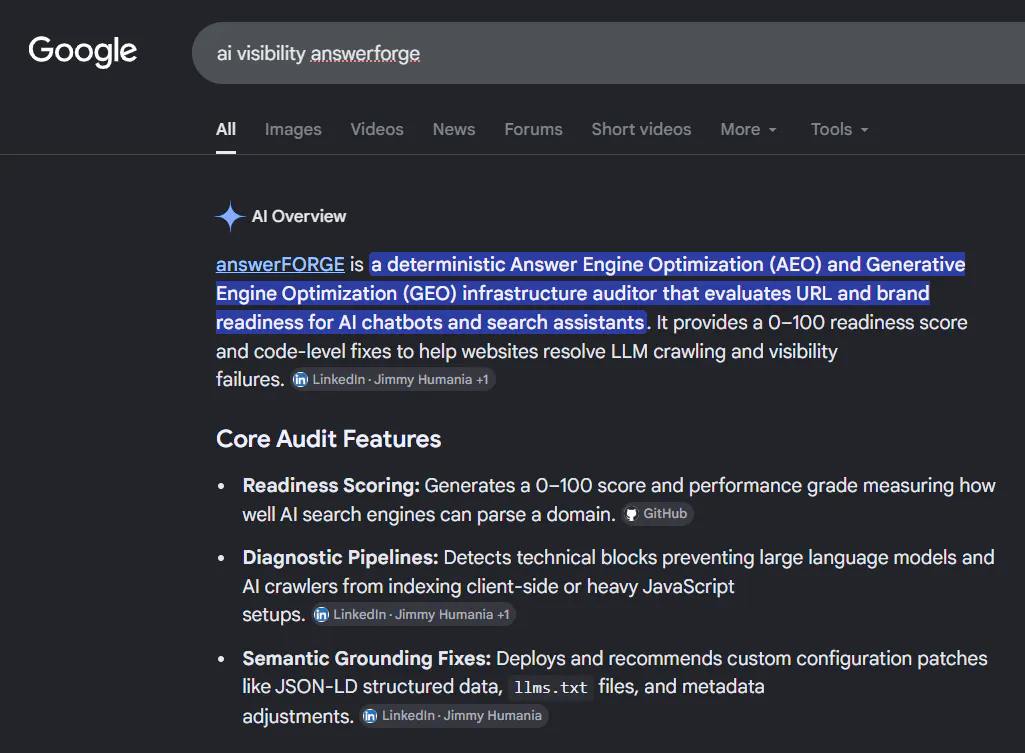Open LinkedIn Jimmy Humania +1 citation after 'failures.'
This screenshot has height=753, width=1025.
coord(392,379)
